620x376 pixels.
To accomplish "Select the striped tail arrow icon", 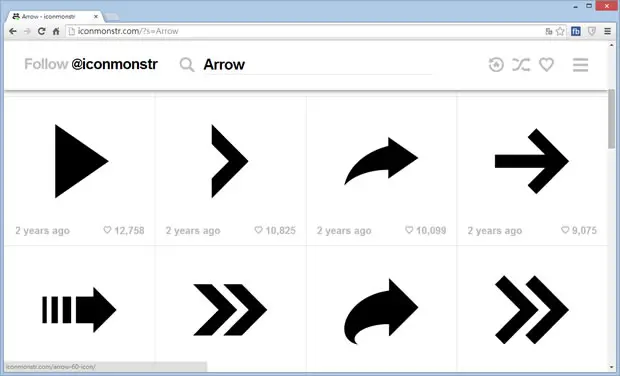I will (79, 310).
